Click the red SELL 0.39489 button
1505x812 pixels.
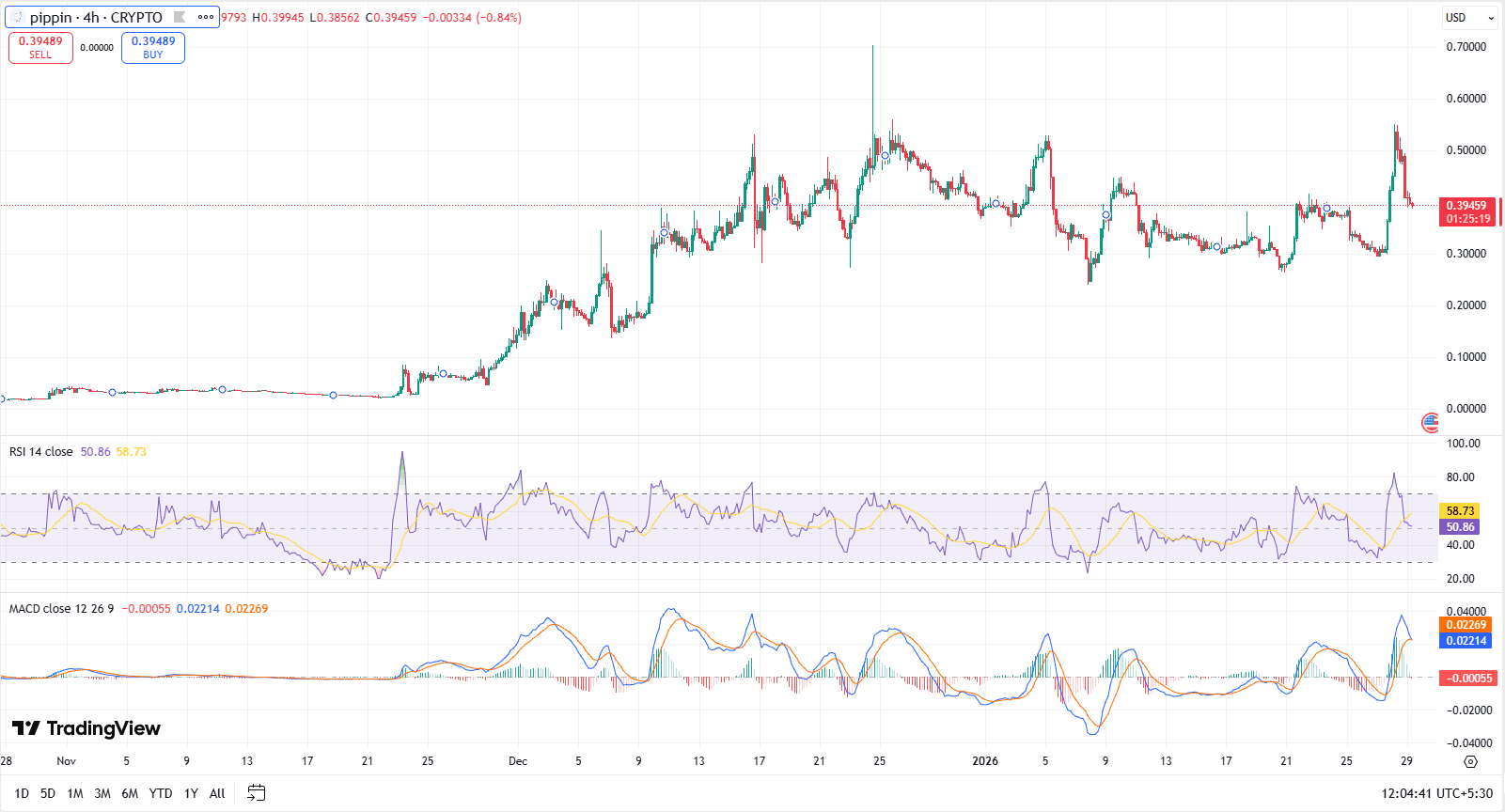click(40, 48)
